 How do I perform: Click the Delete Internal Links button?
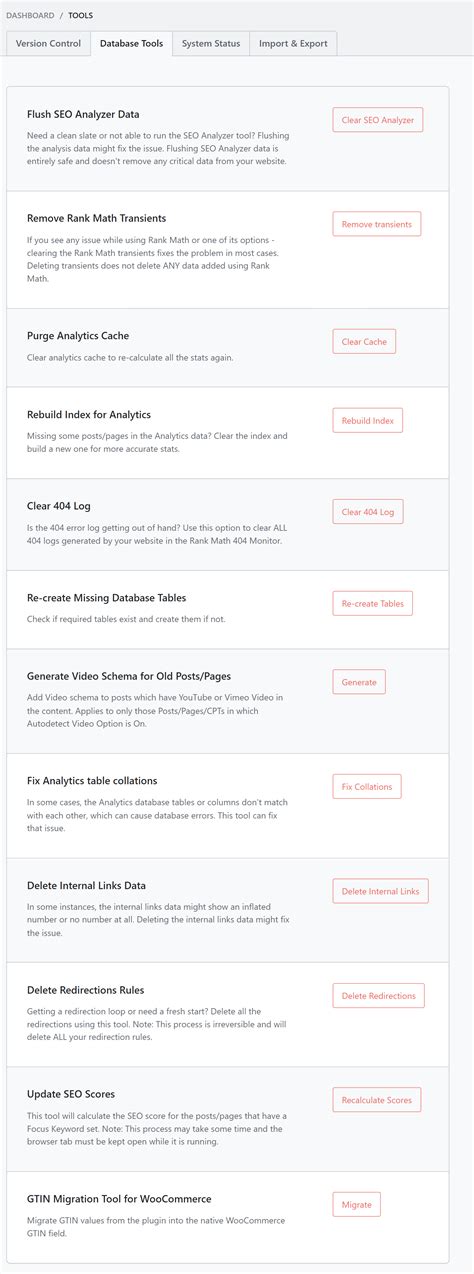(381, 891)
